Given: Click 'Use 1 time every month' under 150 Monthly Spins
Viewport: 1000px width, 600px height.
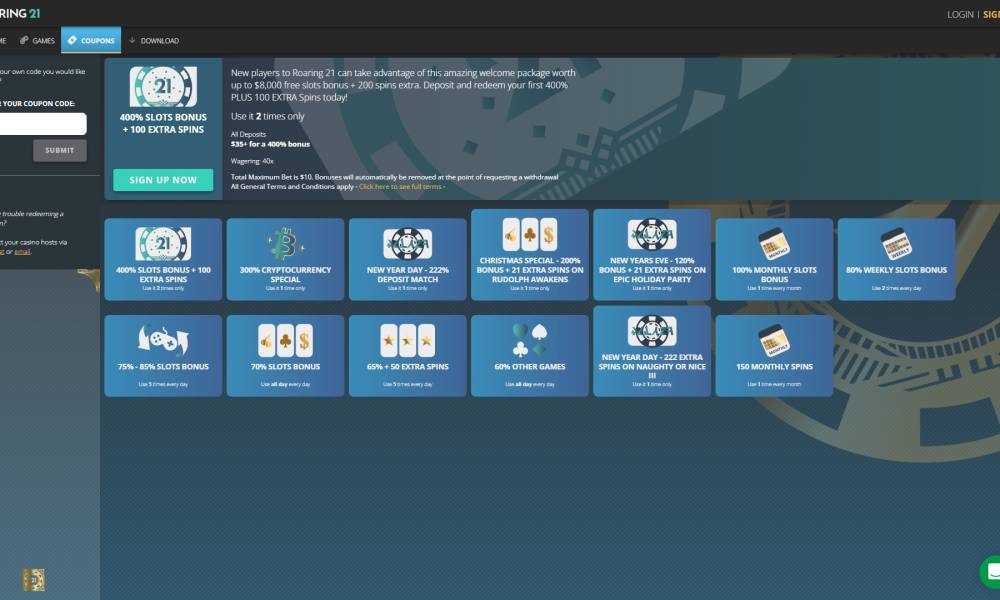Looking at the screenshot, I should (x=774, y=384).
